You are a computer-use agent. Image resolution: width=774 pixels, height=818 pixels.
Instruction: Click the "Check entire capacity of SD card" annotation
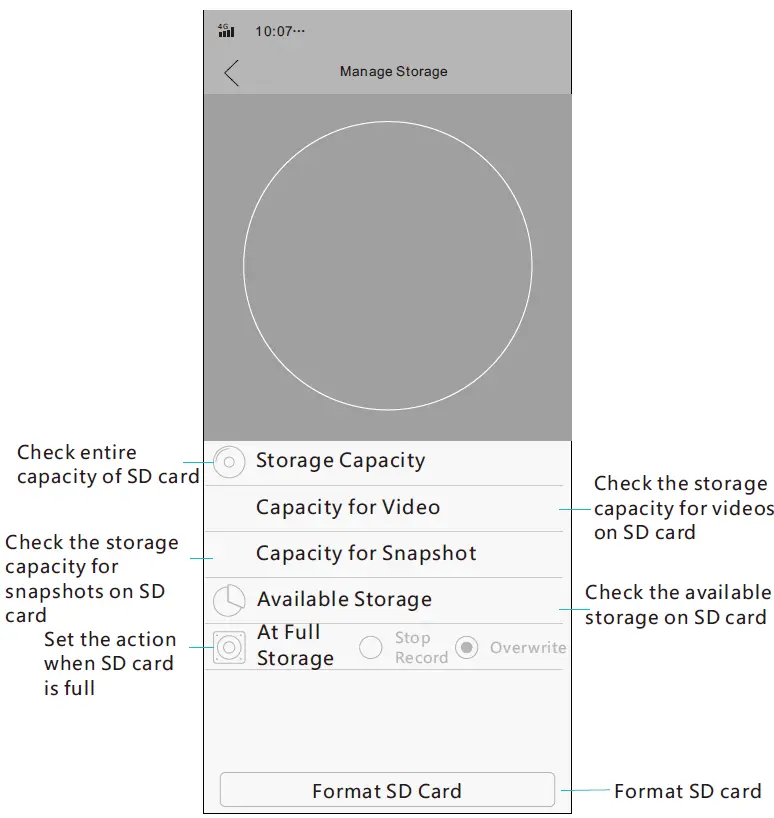click(108, 465)
